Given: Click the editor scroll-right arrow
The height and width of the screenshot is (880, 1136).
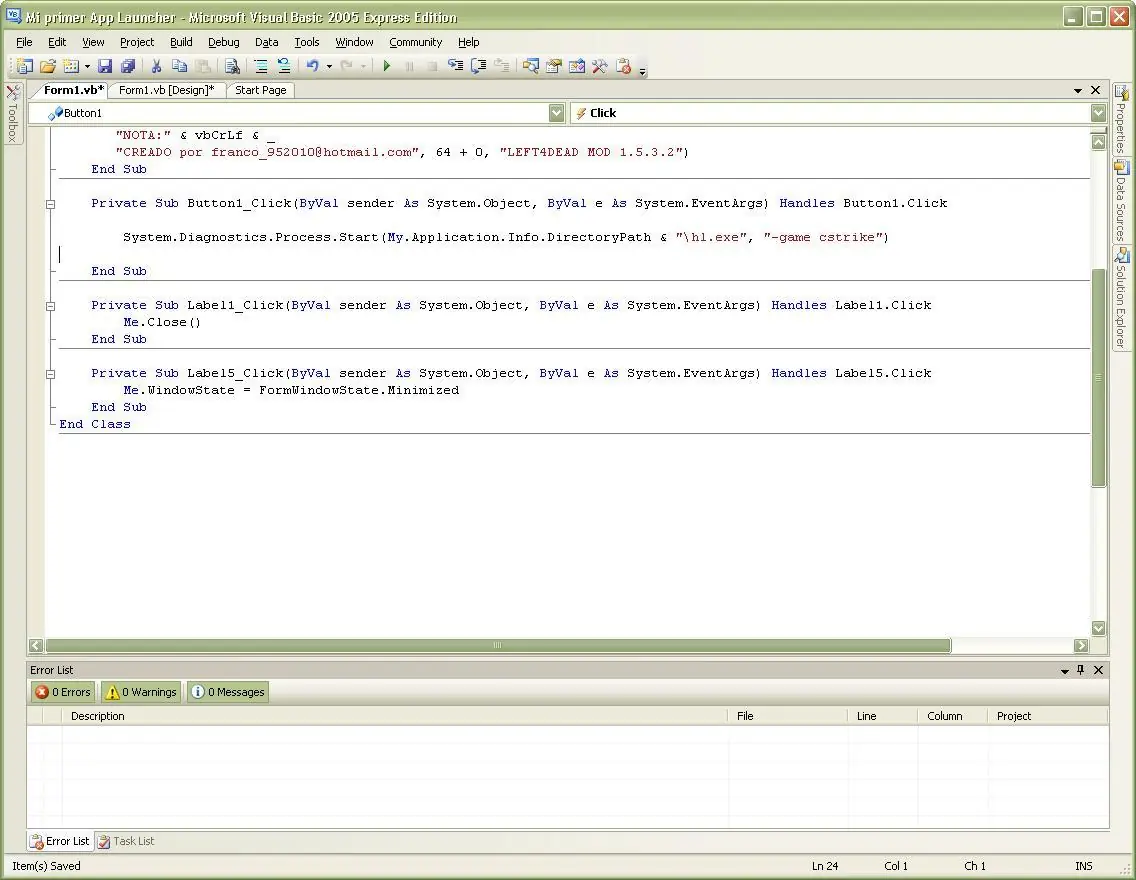Looking at the screenshot, I should click(x=1081, y=645).
